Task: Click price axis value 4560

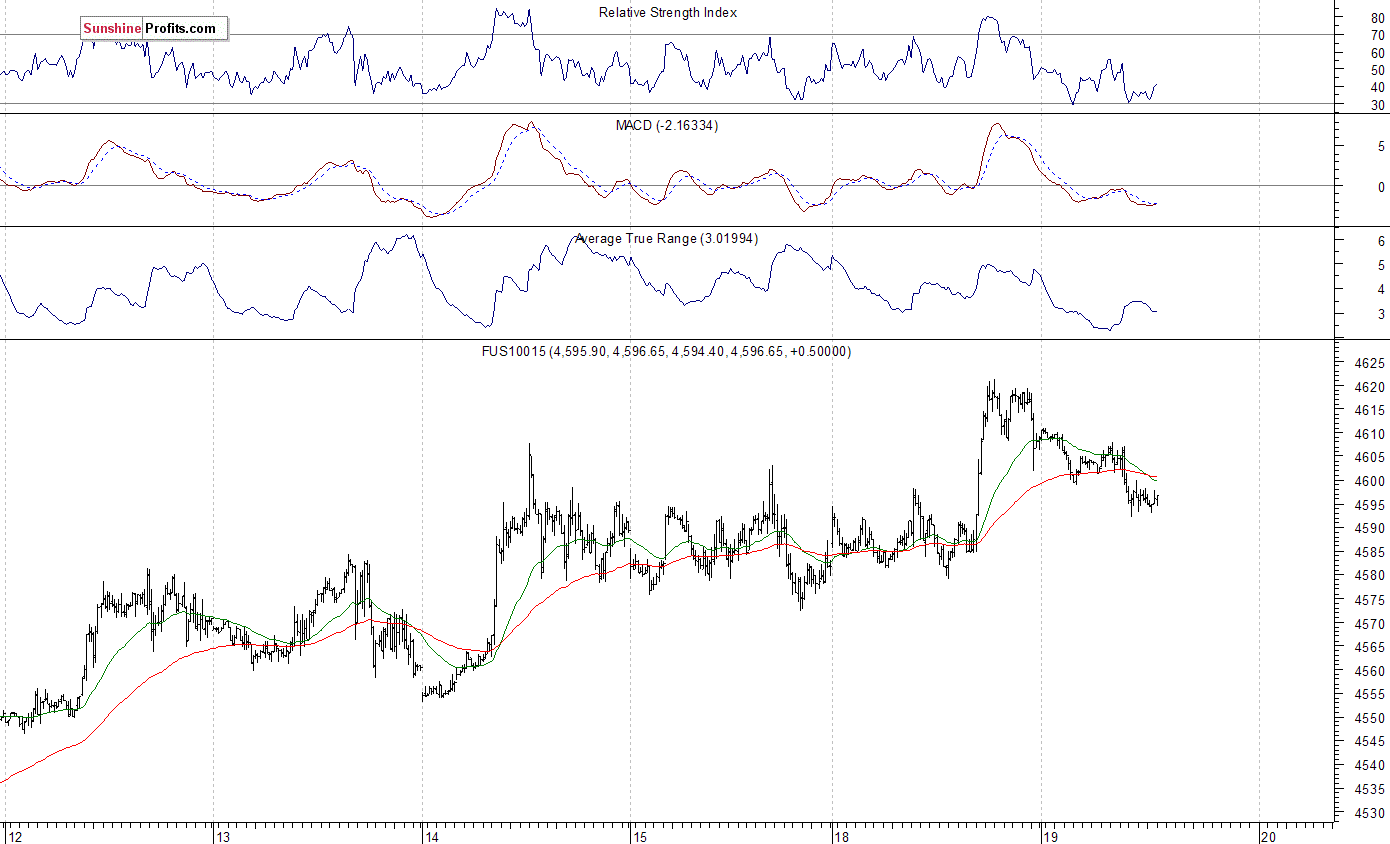Action: coord(1369,671)
